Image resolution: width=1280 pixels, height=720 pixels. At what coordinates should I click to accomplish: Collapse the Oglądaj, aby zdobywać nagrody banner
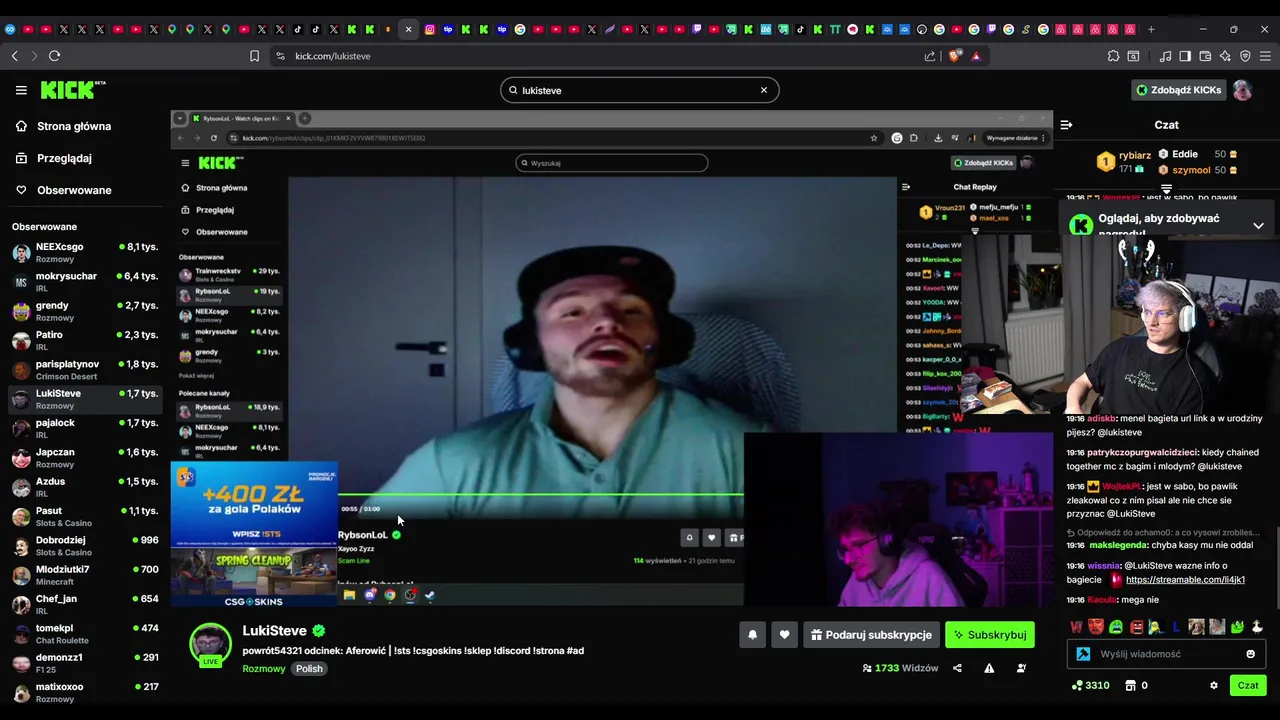[1258, 226]
